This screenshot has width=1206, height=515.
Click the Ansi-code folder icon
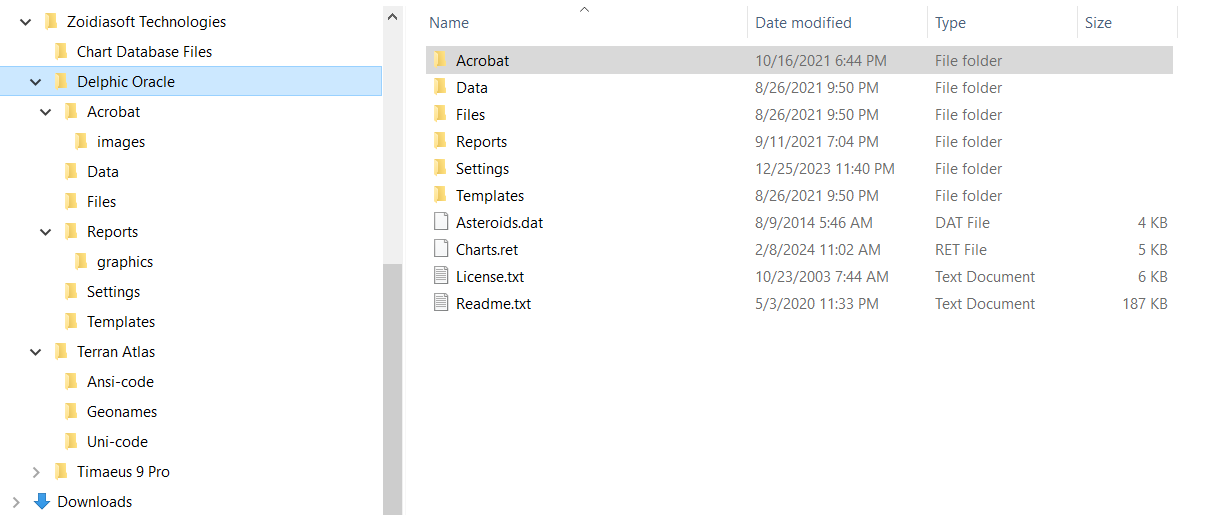click(x=71, y=381)
